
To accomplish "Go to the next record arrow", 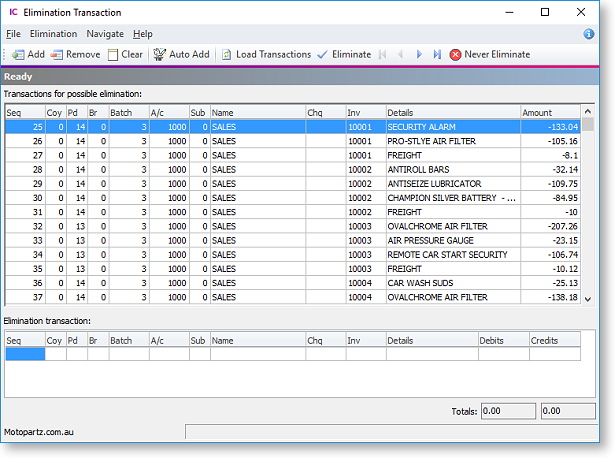I will click(419, 54).
